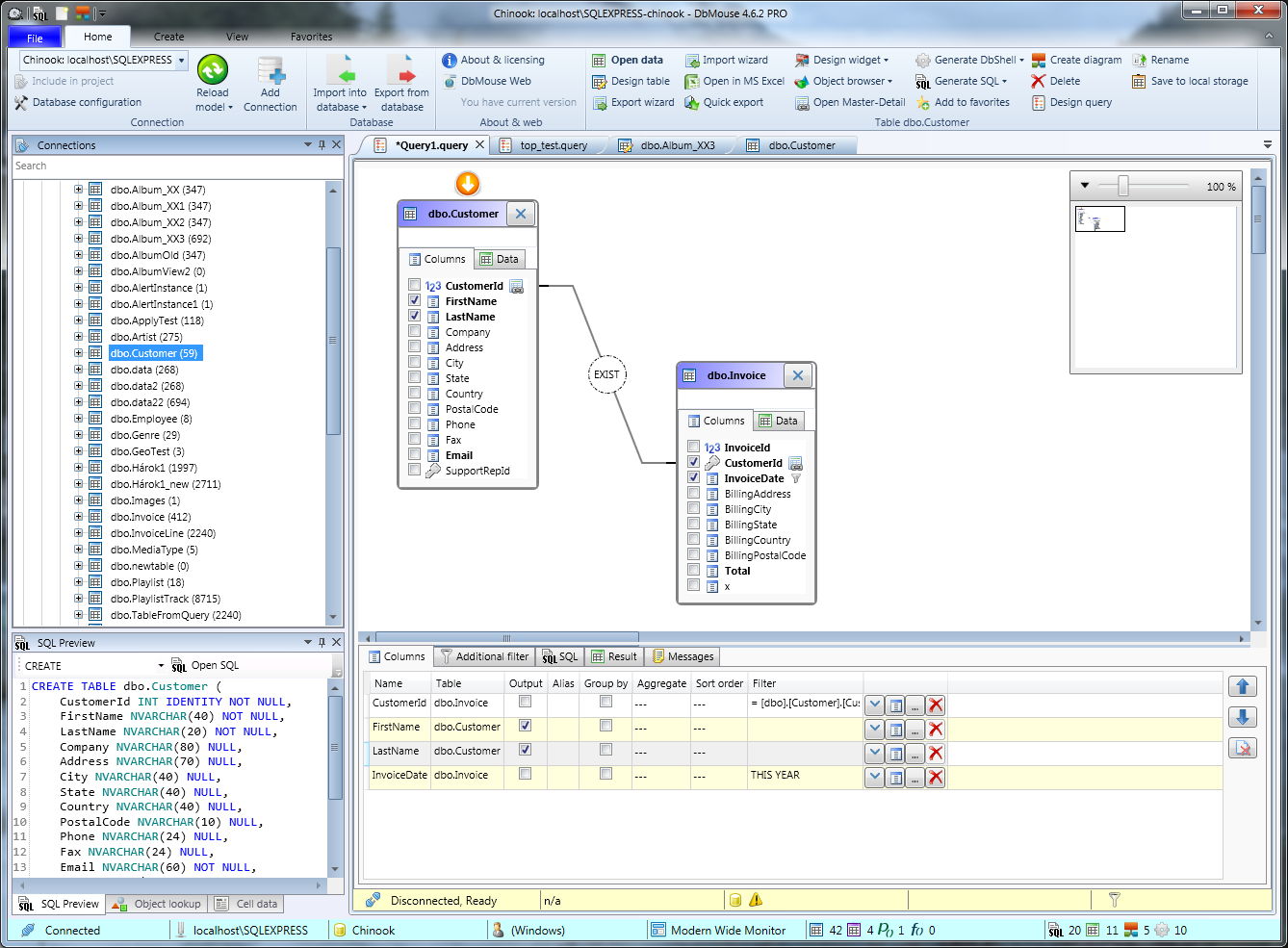Launch the Export wizard

click(x=633, y=102)
